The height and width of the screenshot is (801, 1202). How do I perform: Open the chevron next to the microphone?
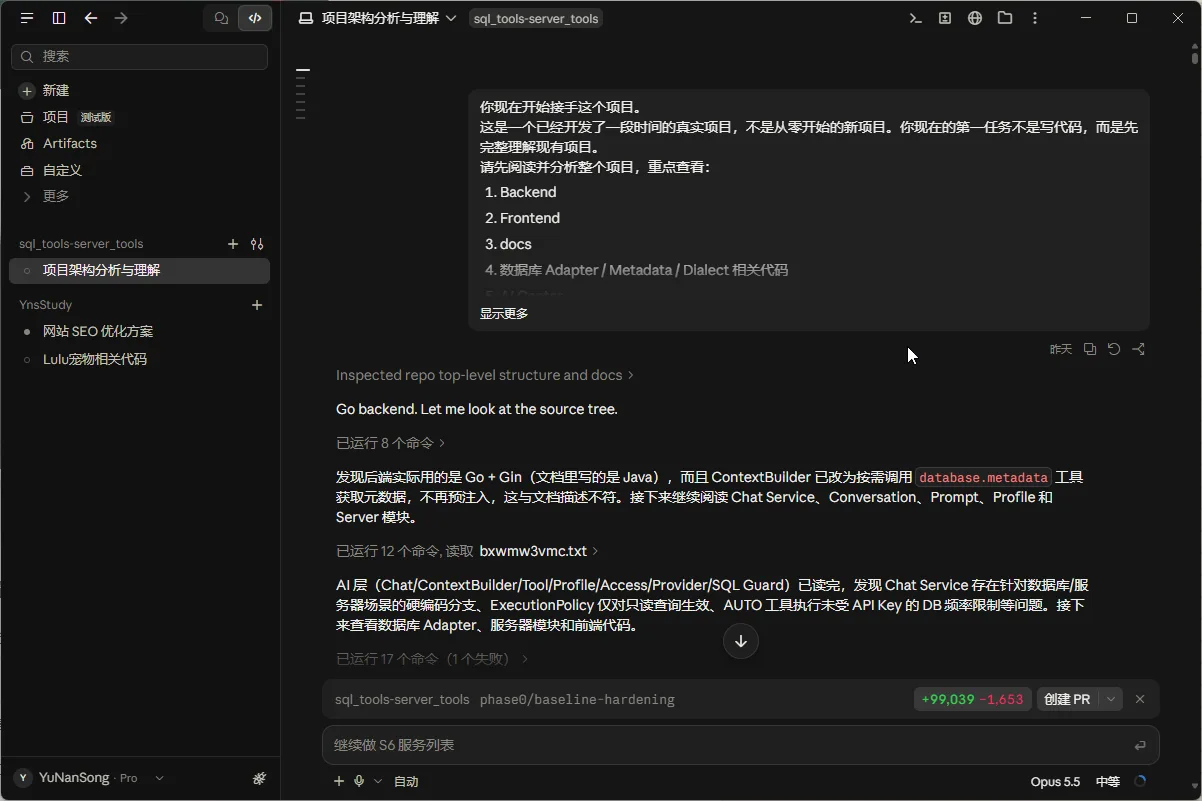[377, 781]
